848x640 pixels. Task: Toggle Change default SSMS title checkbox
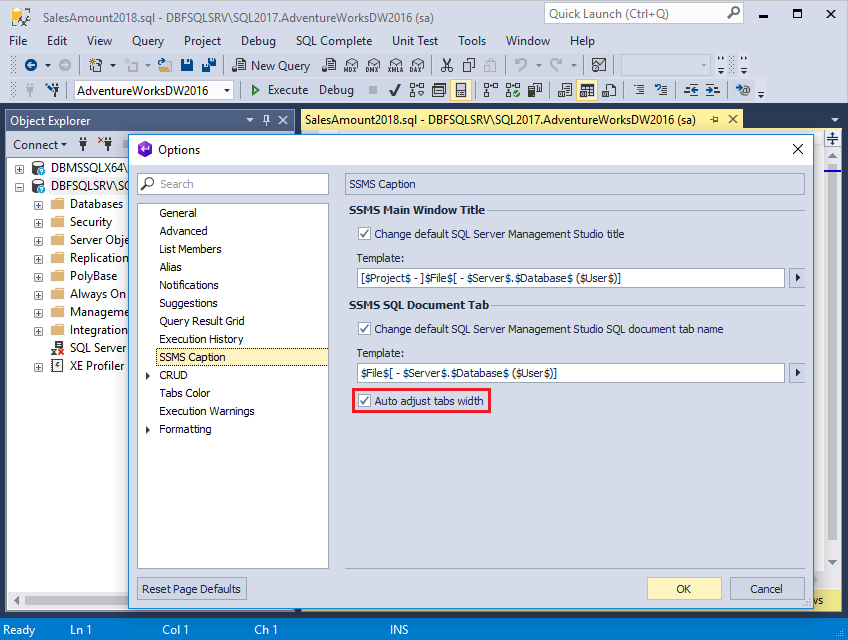click(x=365, y=234)
